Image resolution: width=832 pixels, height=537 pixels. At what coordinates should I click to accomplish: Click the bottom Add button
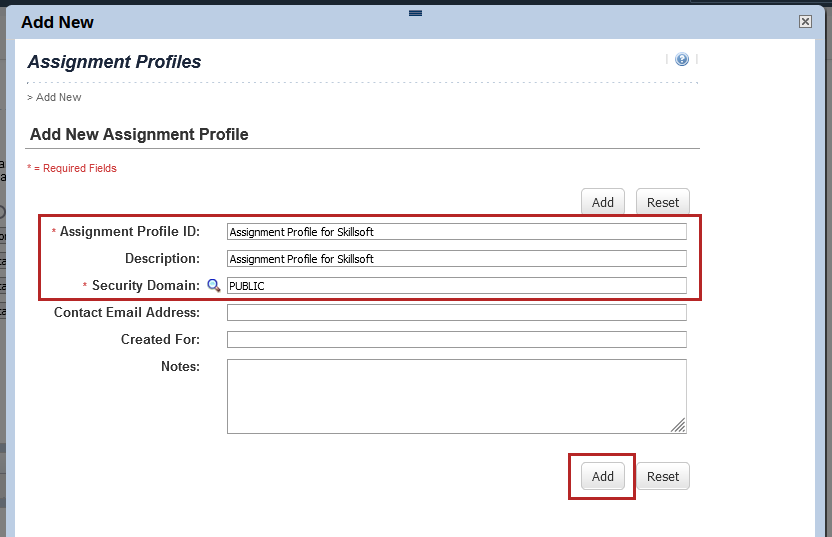(x=602, y=477)
